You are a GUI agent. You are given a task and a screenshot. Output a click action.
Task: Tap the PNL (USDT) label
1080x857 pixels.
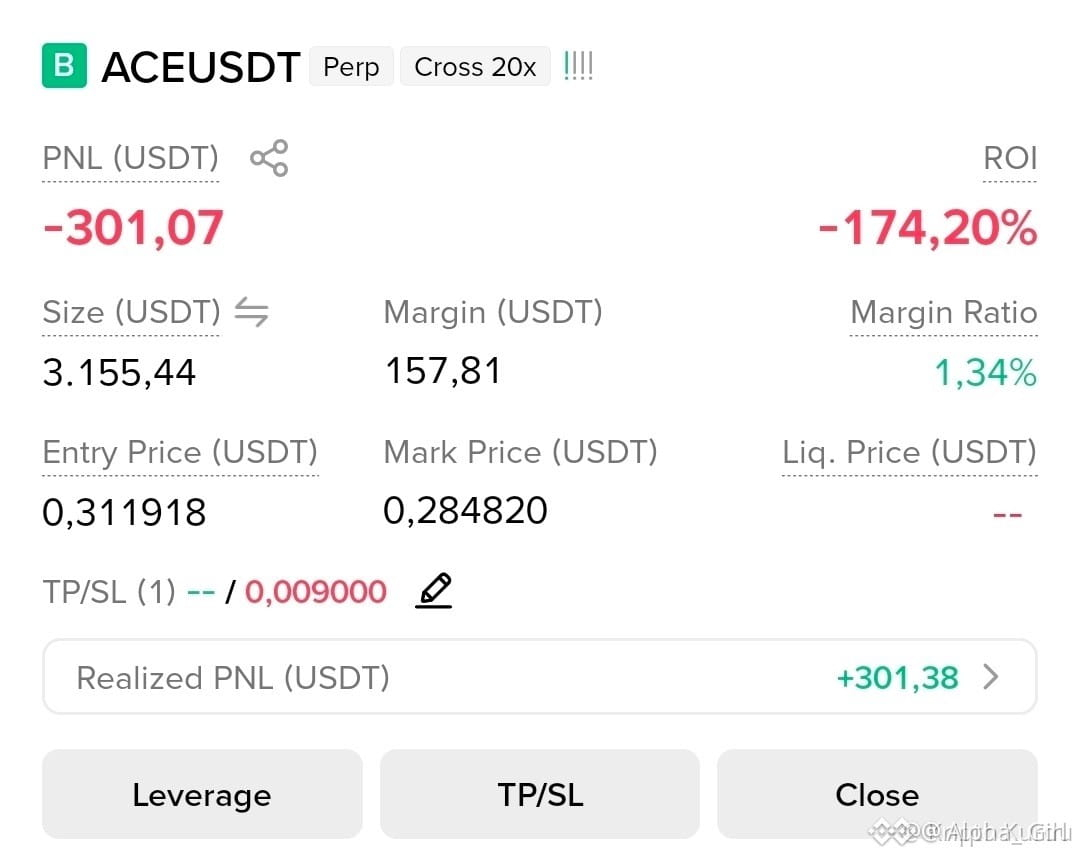click(x=130, y=158)
